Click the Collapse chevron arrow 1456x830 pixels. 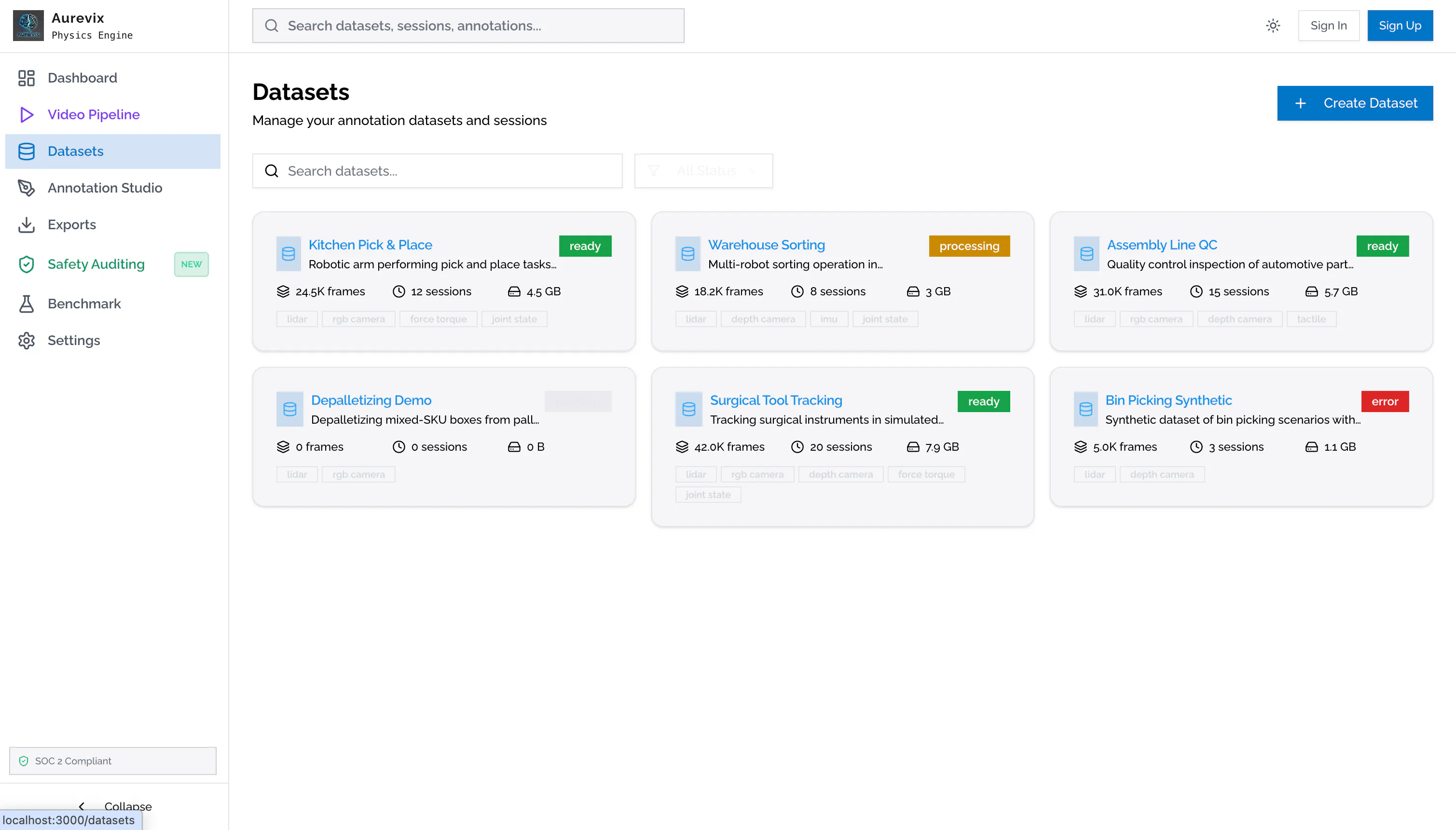(82, 806)
